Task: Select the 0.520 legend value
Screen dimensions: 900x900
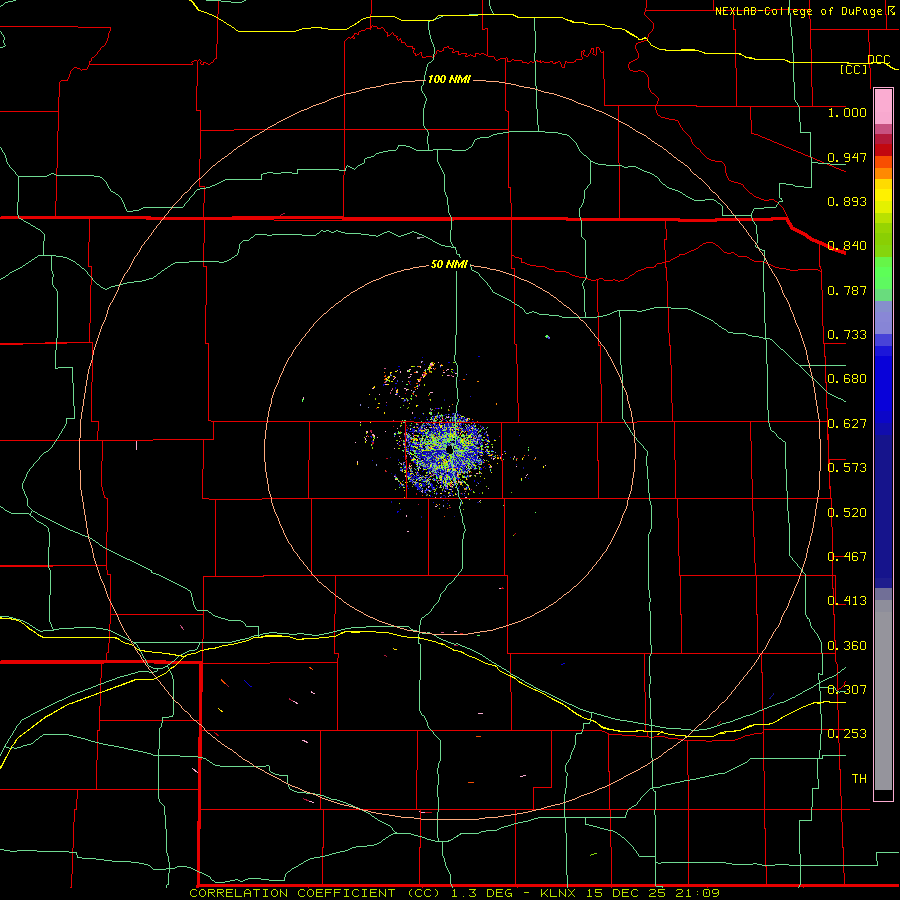Action: click(x=847, y=513)
